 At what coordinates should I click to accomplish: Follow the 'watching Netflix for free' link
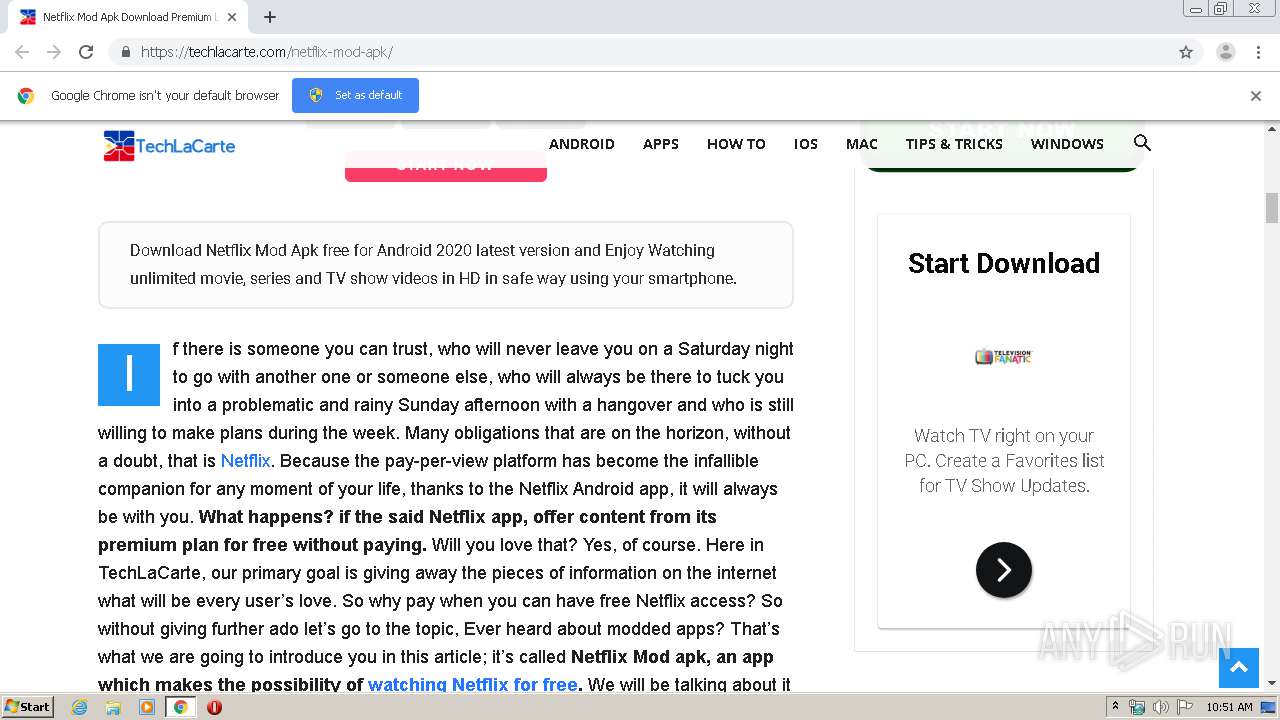pos(473,685)
